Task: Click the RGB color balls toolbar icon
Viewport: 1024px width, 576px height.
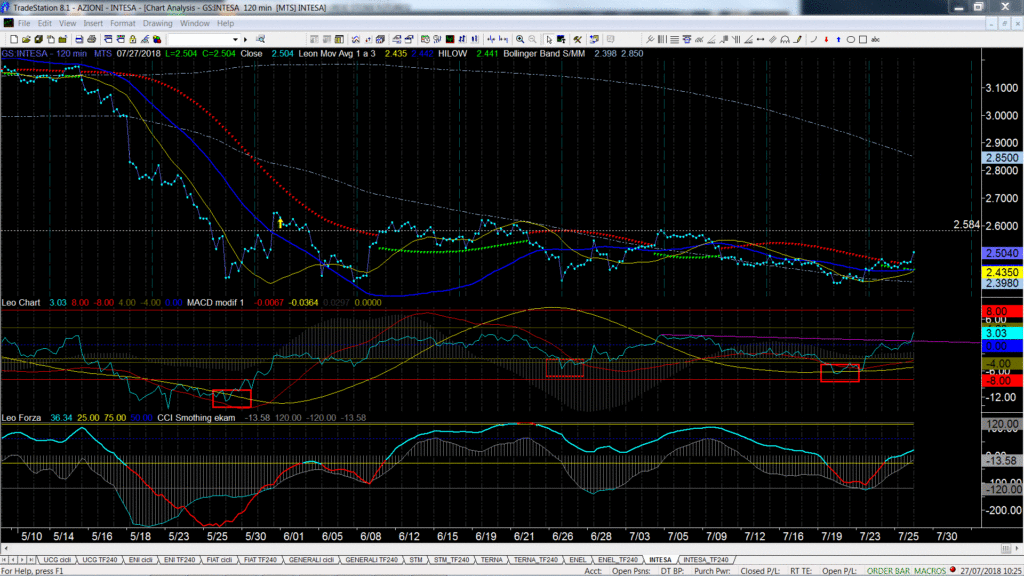Action: tap(157, 40)
